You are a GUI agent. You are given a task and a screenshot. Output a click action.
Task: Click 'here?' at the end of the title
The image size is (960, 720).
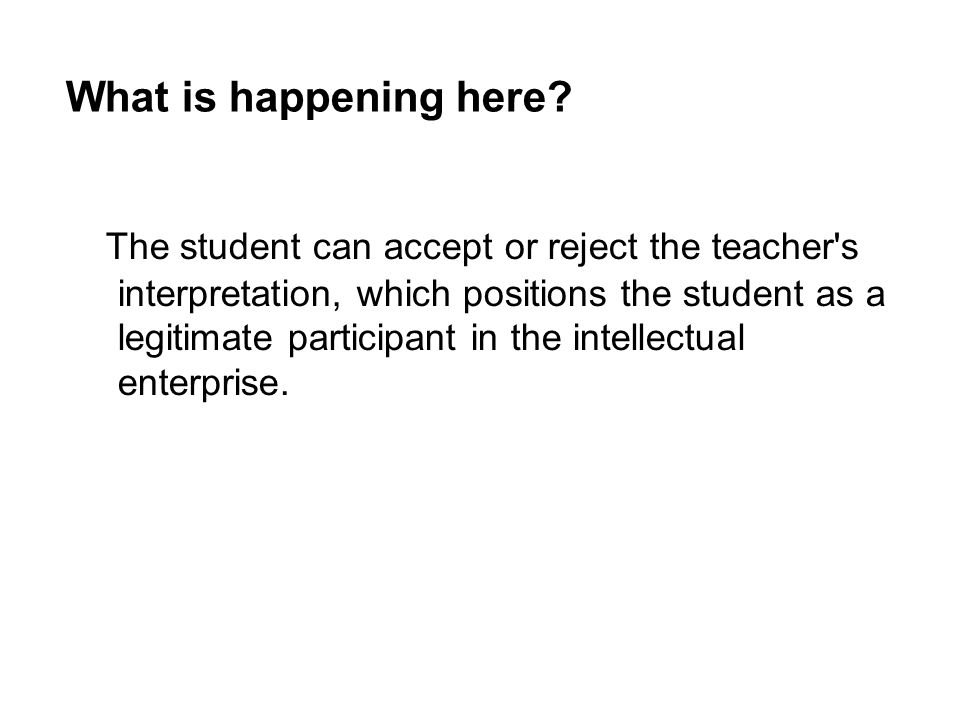pos(514,97)
